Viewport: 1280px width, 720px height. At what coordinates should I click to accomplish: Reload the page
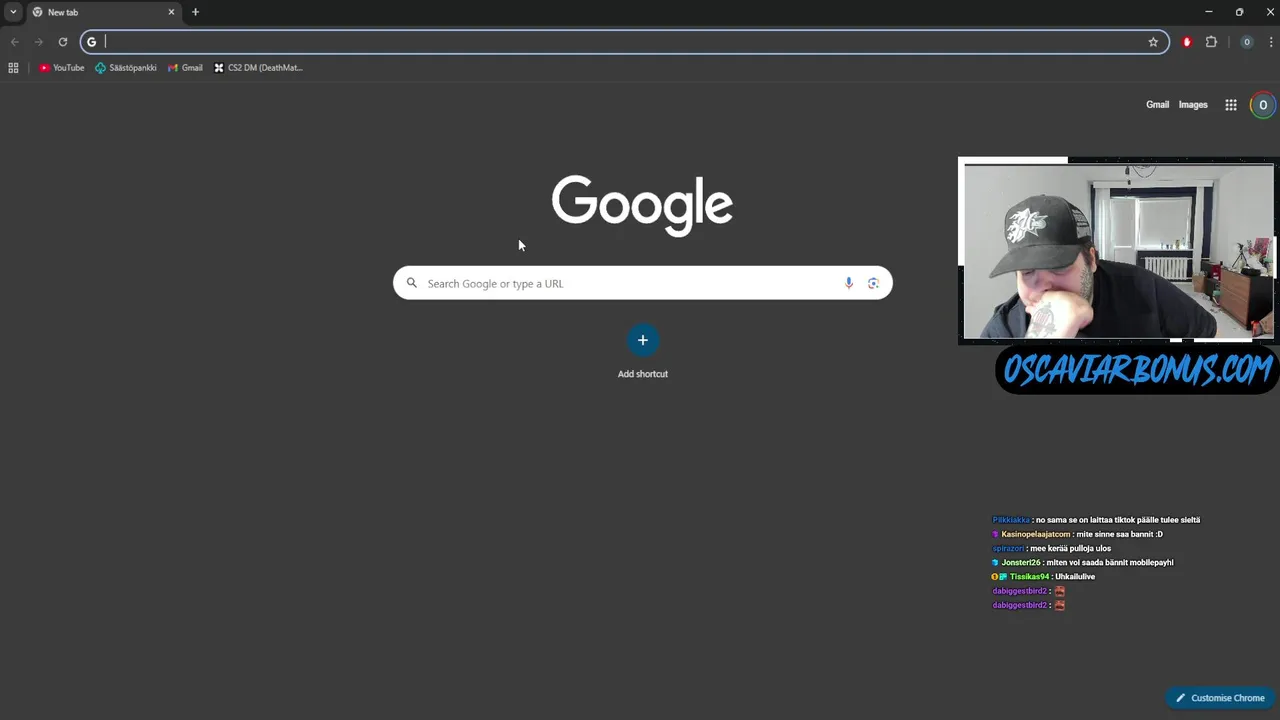pyautogui.click(x=63, y=42)
